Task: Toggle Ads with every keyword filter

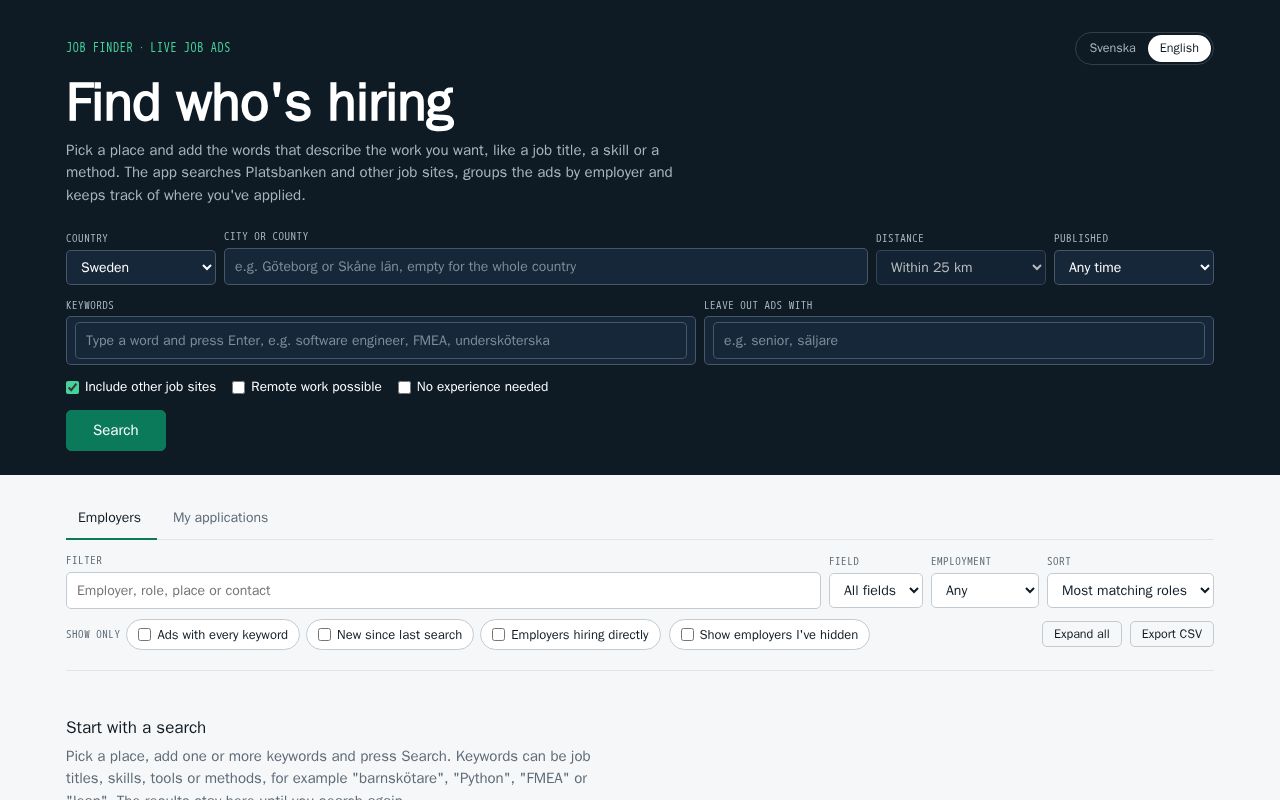Action: [213, 635]
